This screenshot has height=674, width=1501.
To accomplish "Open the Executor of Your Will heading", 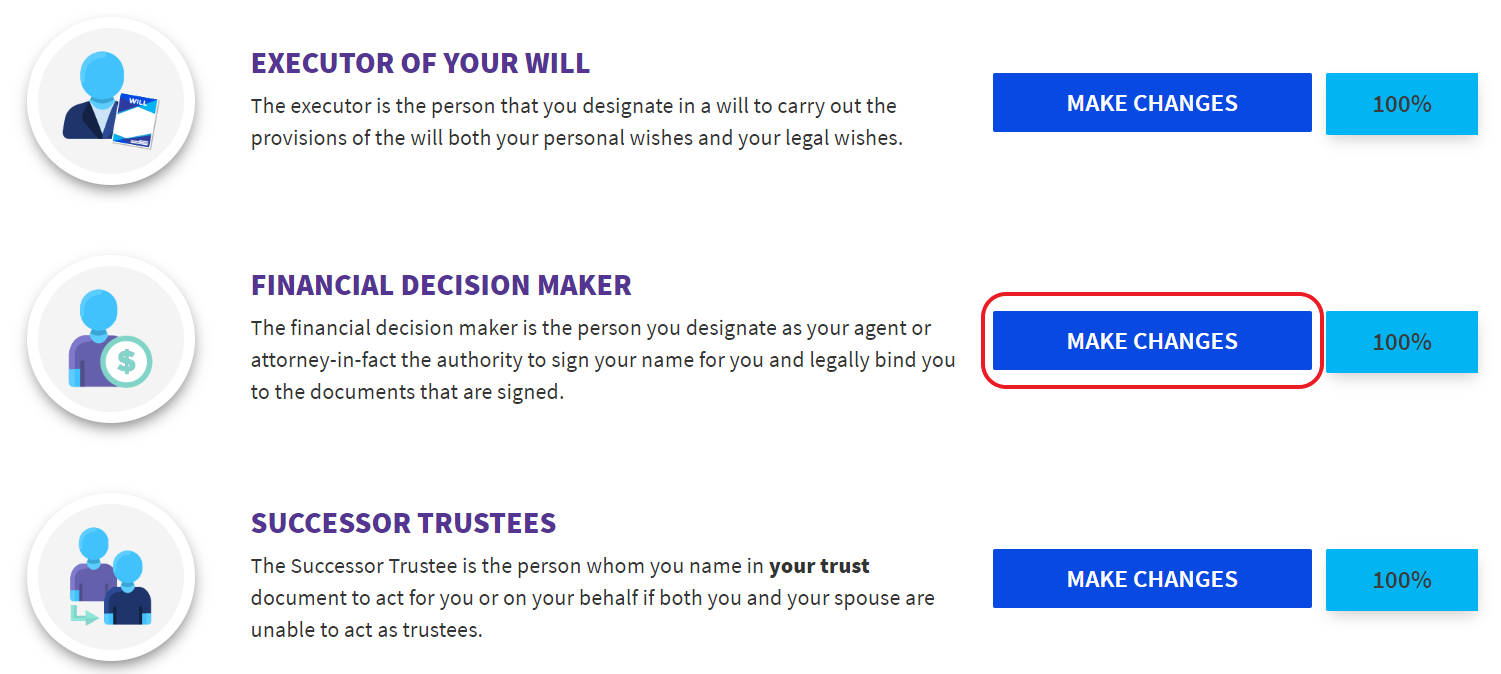I will (420, 64).
